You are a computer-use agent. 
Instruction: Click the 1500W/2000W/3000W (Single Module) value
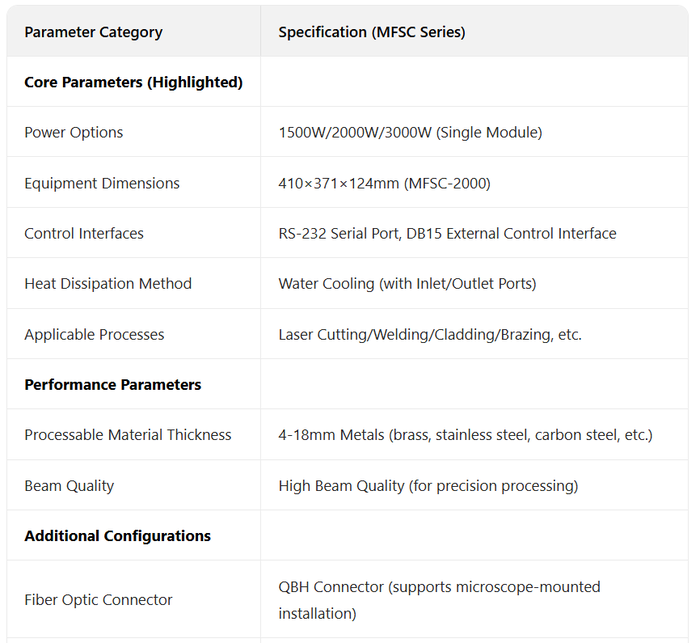pos(410,132)
